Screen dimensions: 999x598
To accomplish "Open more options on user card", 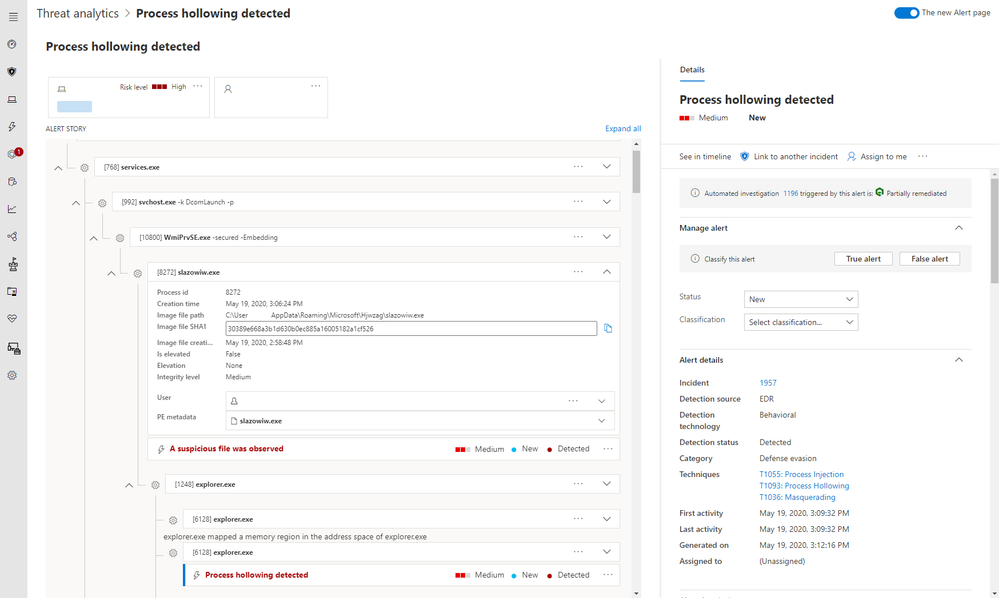I will 315,86.
